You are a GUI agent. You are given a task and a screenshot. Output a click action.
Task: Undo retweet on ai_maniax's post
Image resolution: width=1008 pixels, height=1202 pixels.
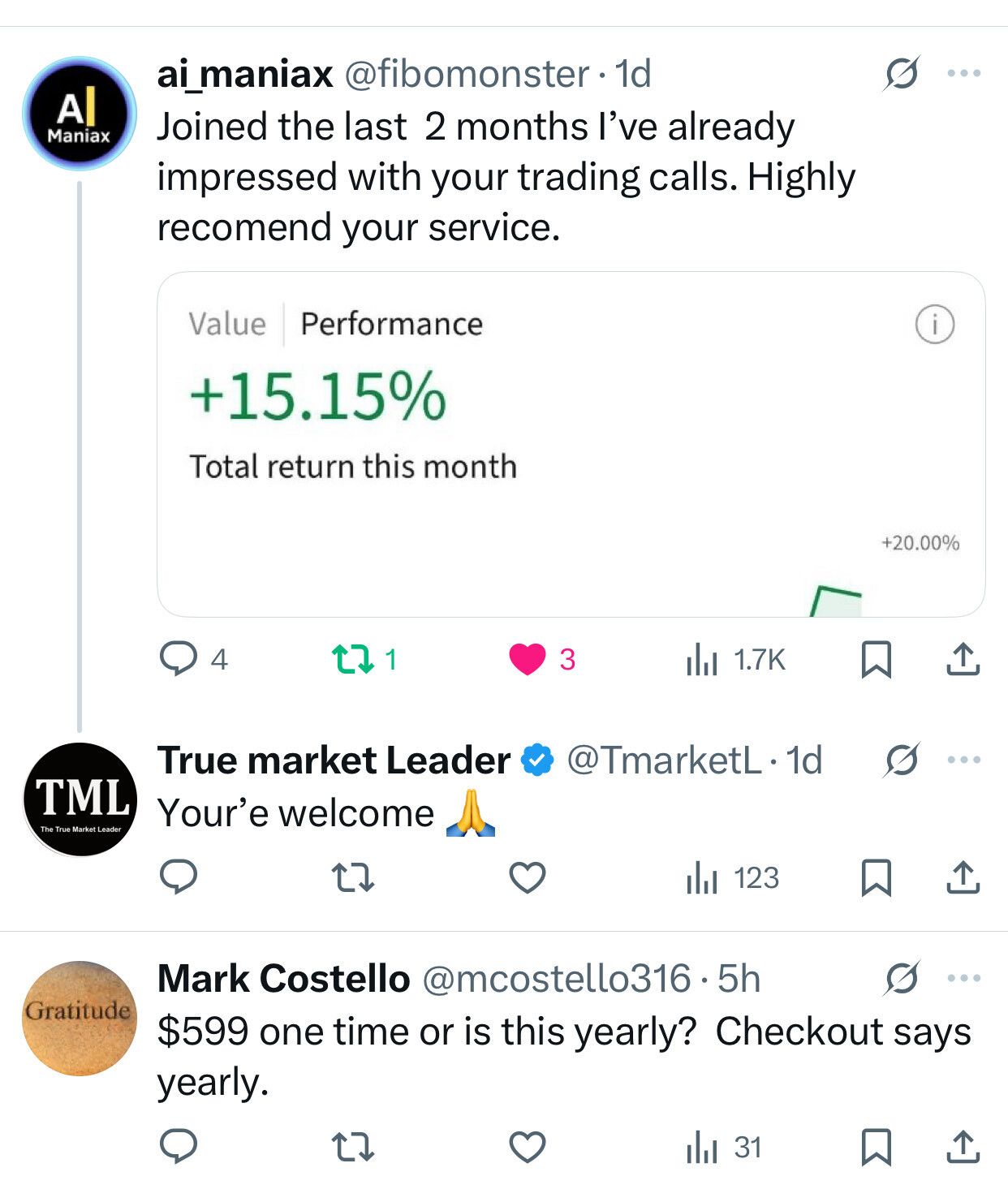pos(354,659)
